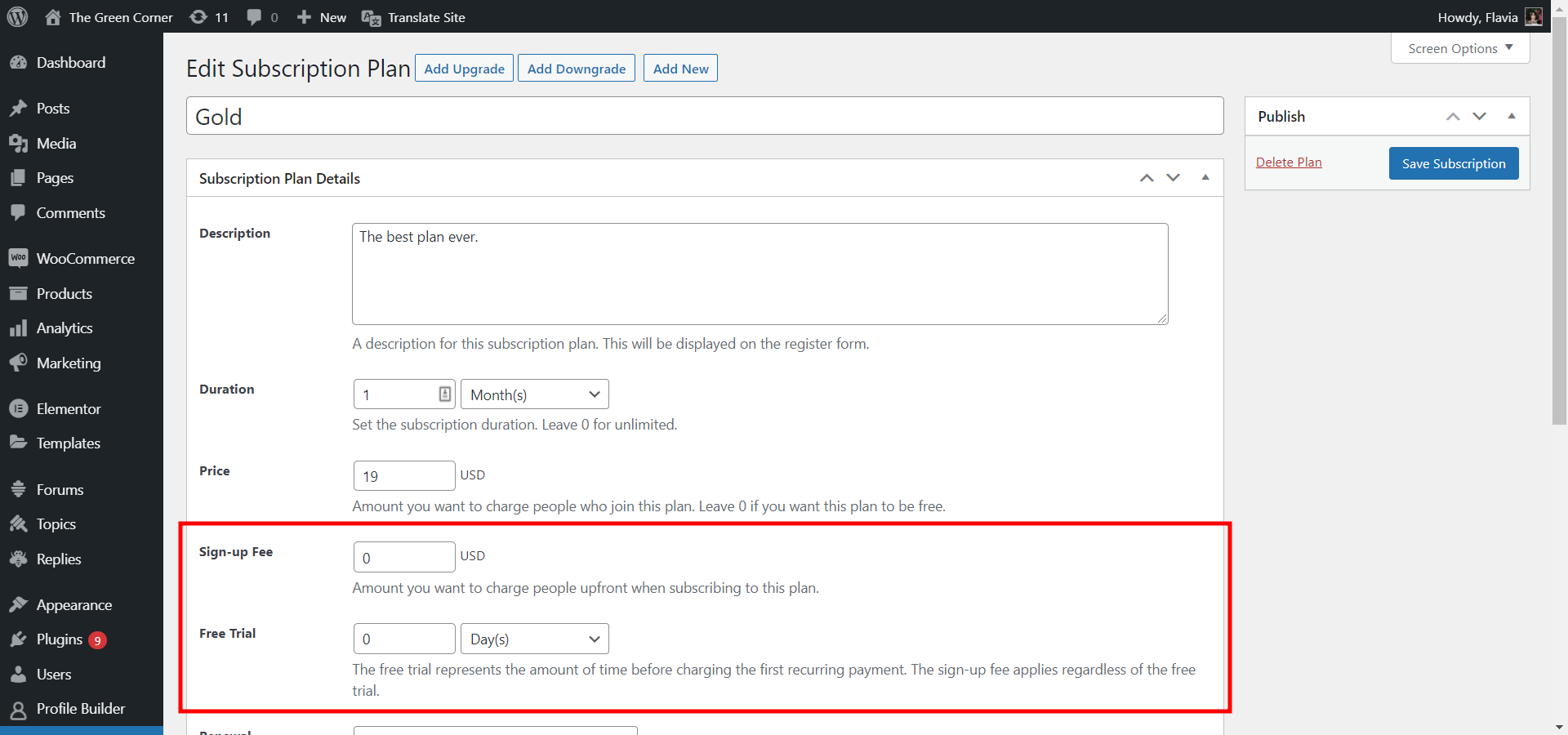The height and width of the screenshot is (735, 1568).
Task: Click the Templates folder icon
Action: [x=18, y=443]
